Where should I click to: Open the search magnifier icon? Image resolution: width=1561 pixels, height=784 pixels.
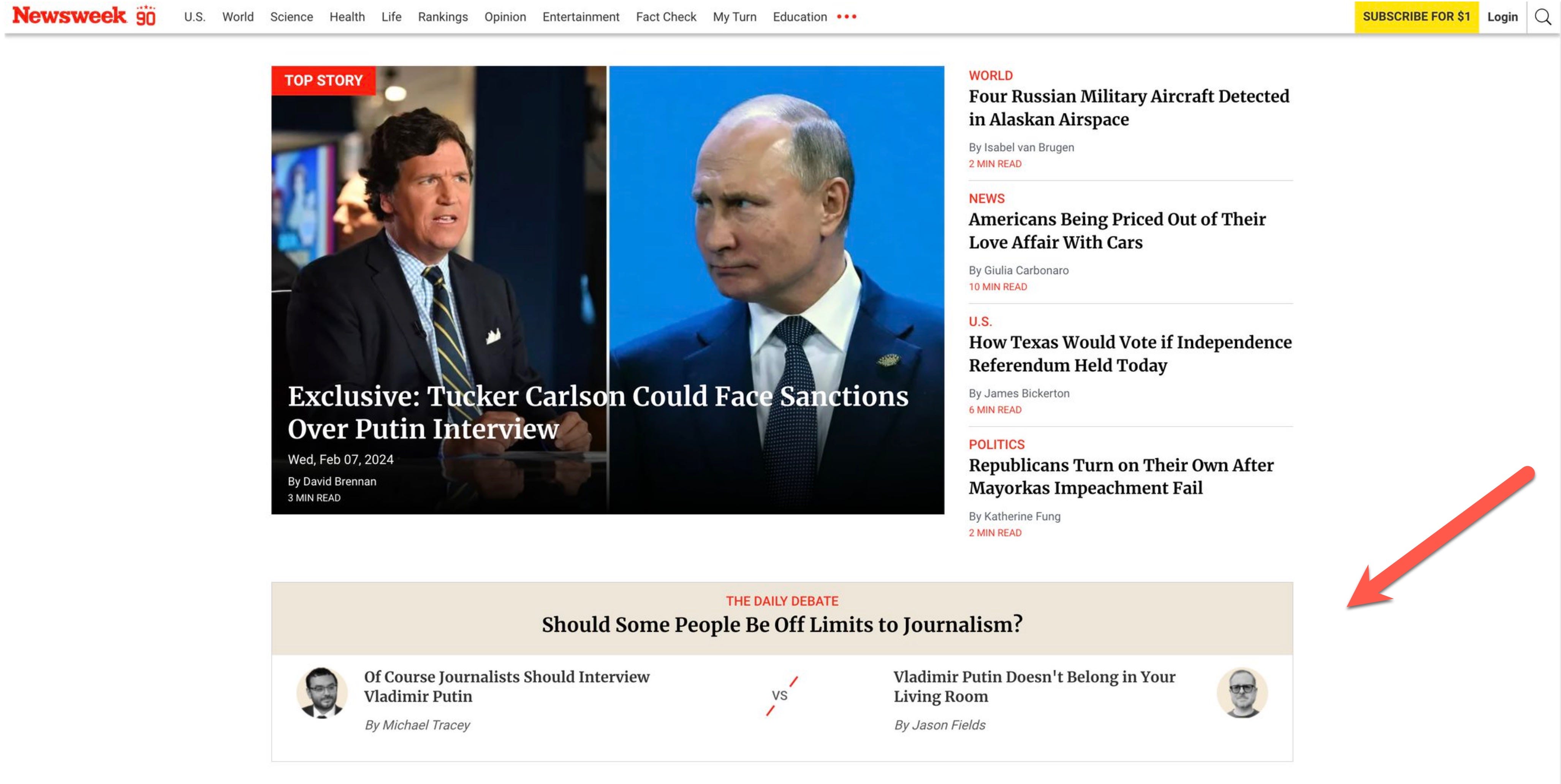coord(1543,17)
